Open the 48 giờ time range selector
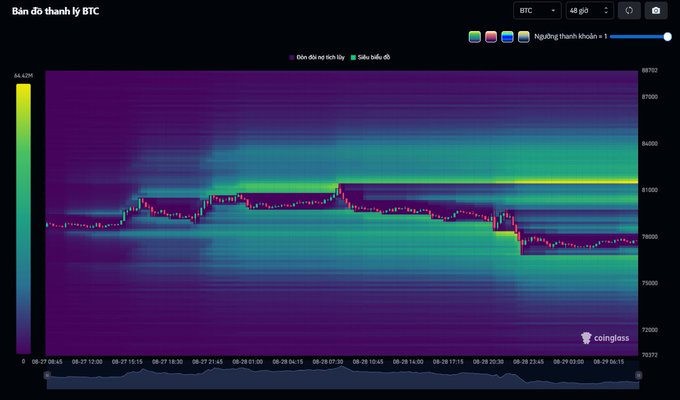Viewport: 680px width, 400px height. (589, 11)
